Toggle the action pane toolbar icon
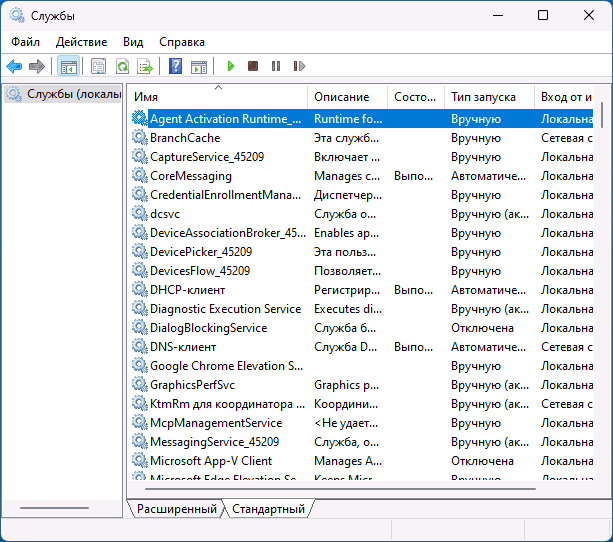The image size is (613, 542). tap(199, 66)
